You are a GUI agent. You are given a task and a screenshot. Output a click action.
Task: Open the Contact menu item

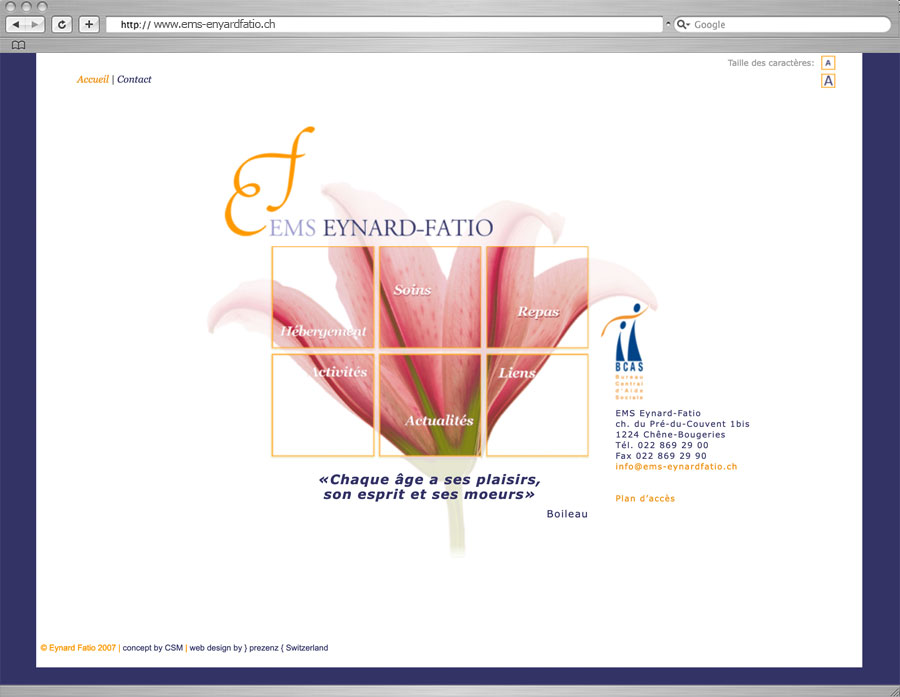(134, 79)
